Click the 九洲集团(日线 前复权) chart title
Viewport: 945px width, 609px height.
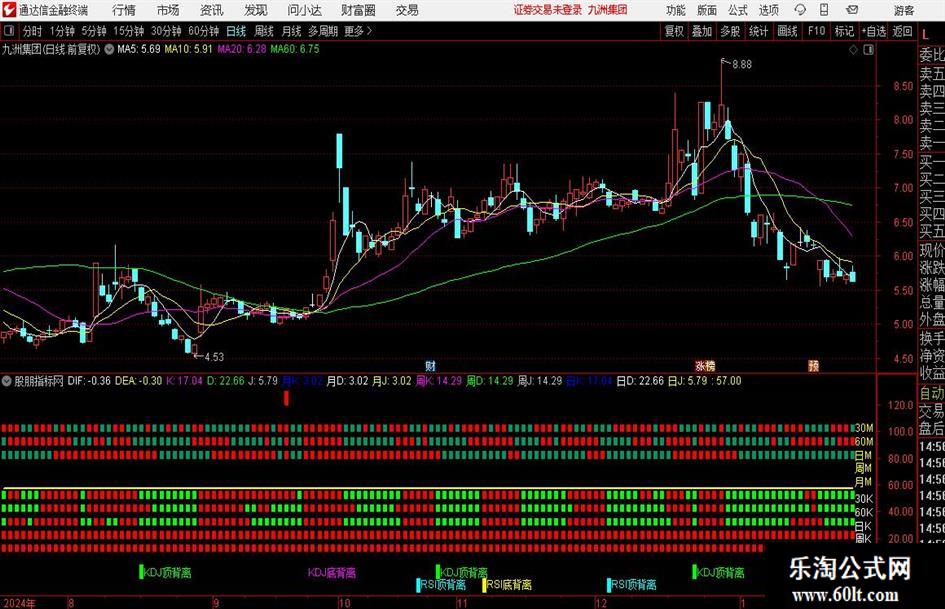(51, 49)
